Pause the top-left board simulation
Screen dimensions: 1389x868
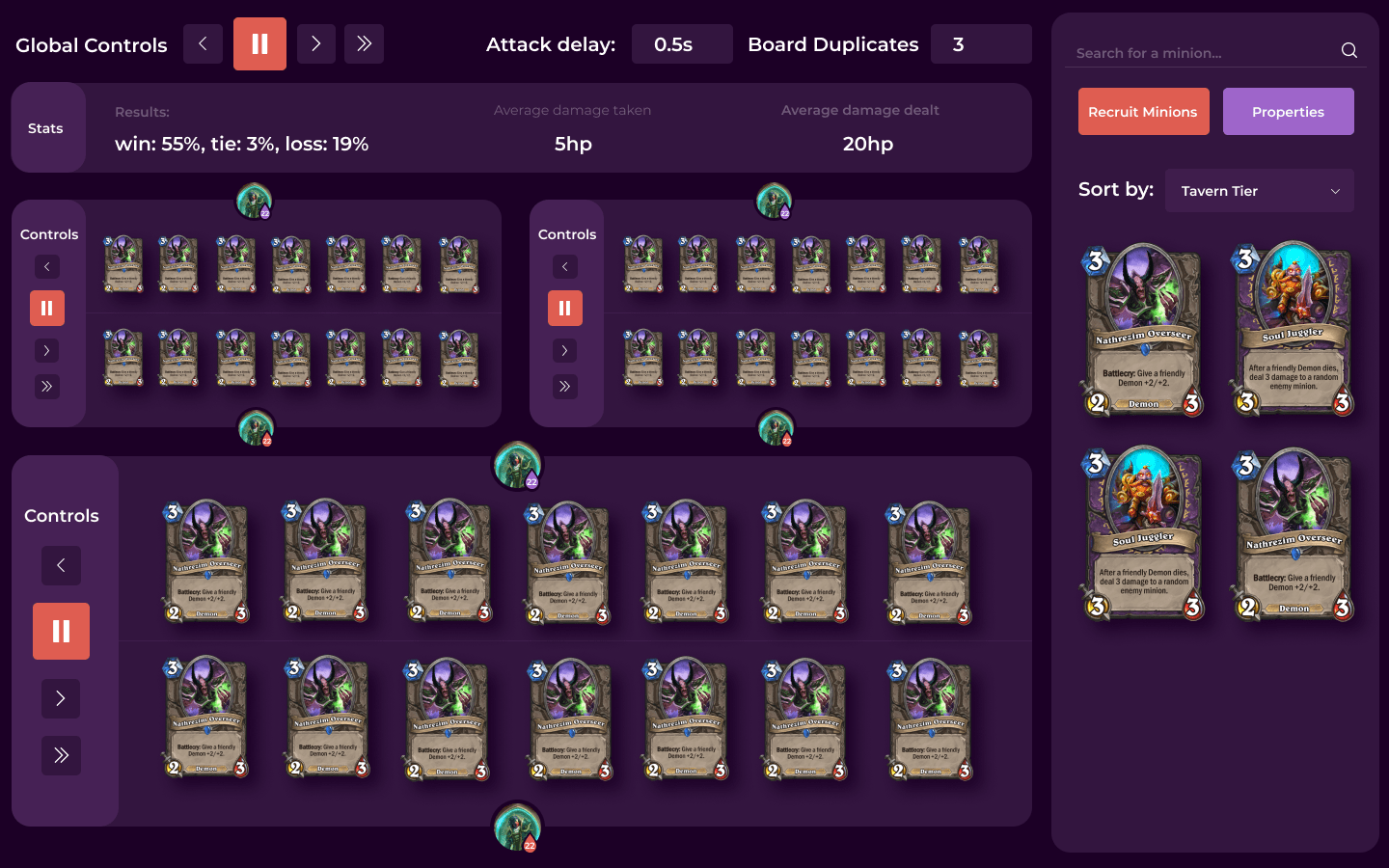pos(47,308)
